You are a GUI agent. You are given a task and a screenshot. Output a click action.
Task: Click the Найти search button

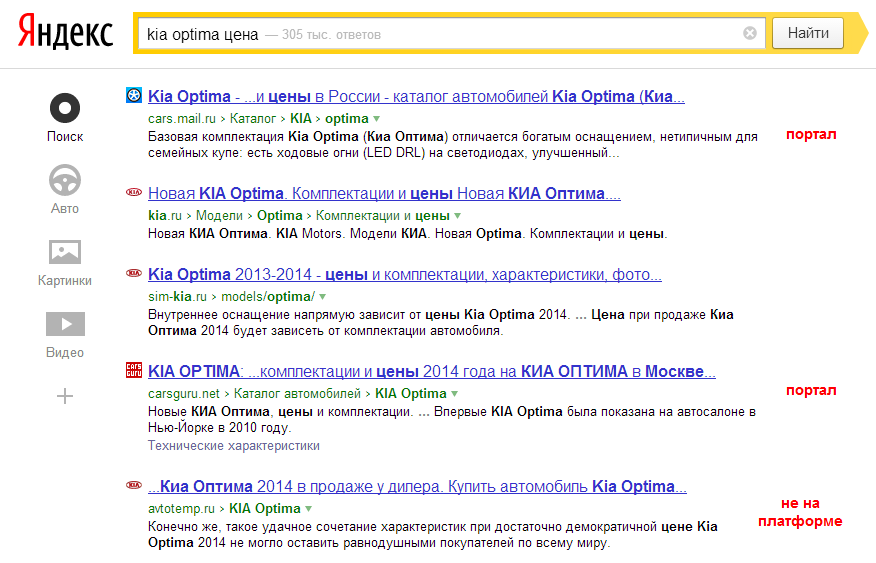[x=808, y=34]
